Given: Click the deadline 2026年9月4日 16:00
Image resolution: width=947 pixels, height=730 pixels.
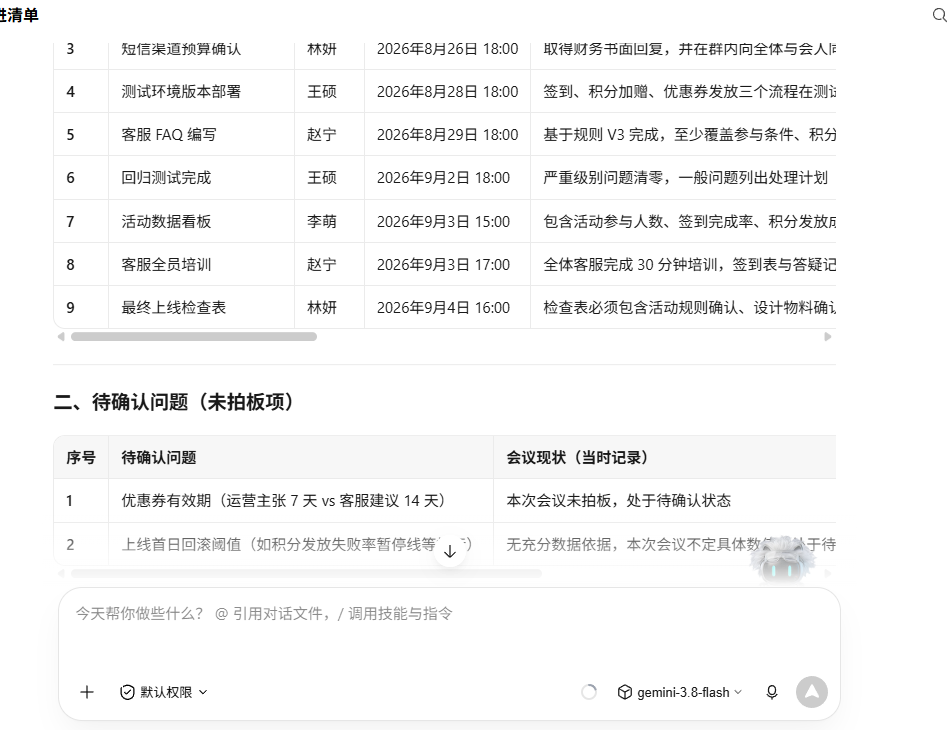Looking at the screenshot, I should 443,308.
